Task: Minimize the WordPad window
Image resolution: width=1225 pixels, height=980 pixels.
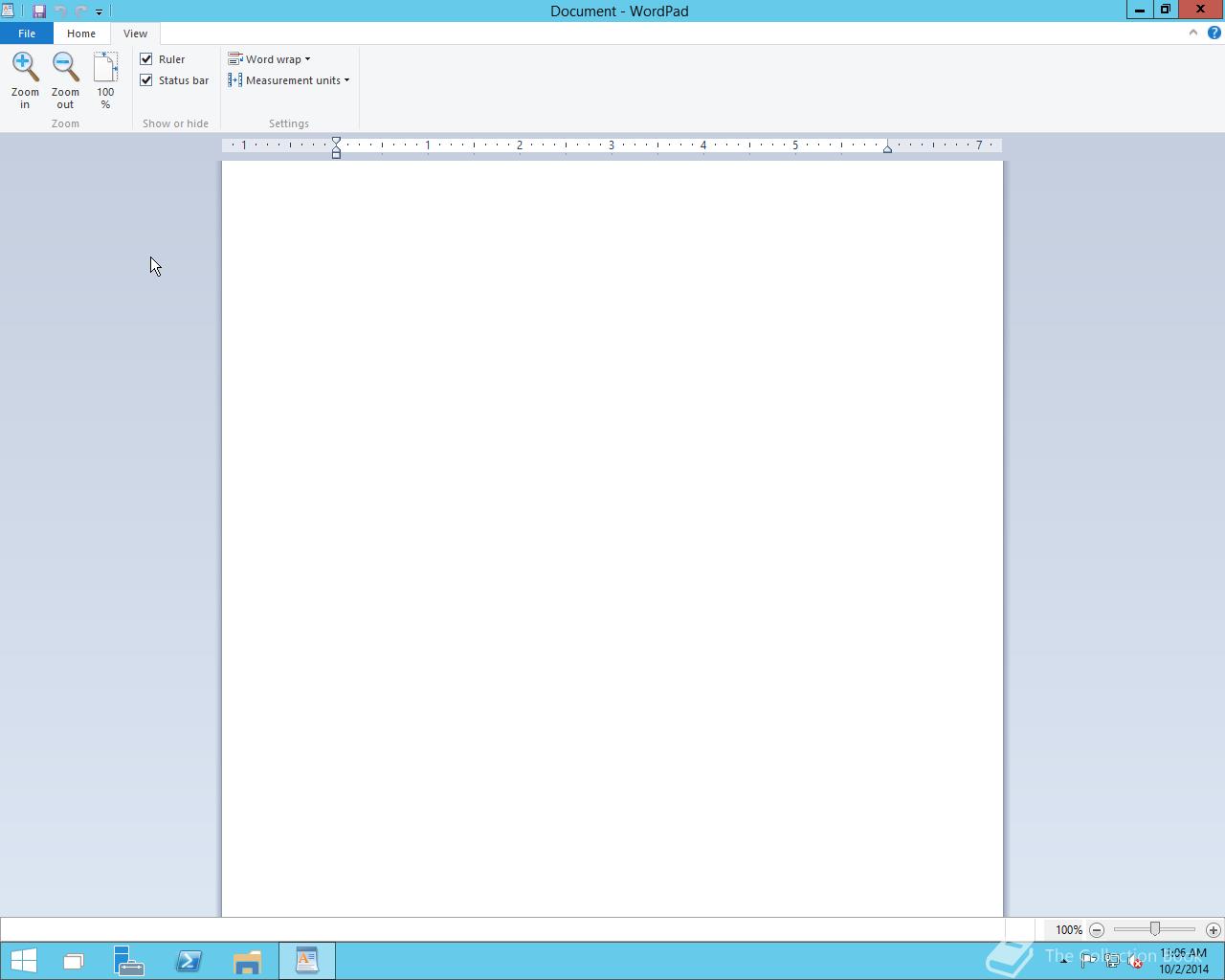Action: click(1139, 11)
